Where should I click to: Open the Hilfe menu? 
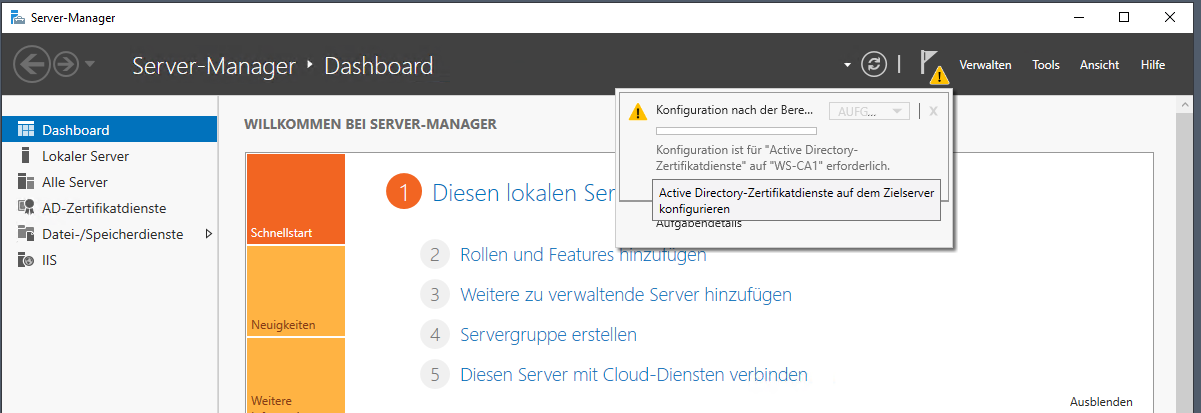tap(1152, 65)
